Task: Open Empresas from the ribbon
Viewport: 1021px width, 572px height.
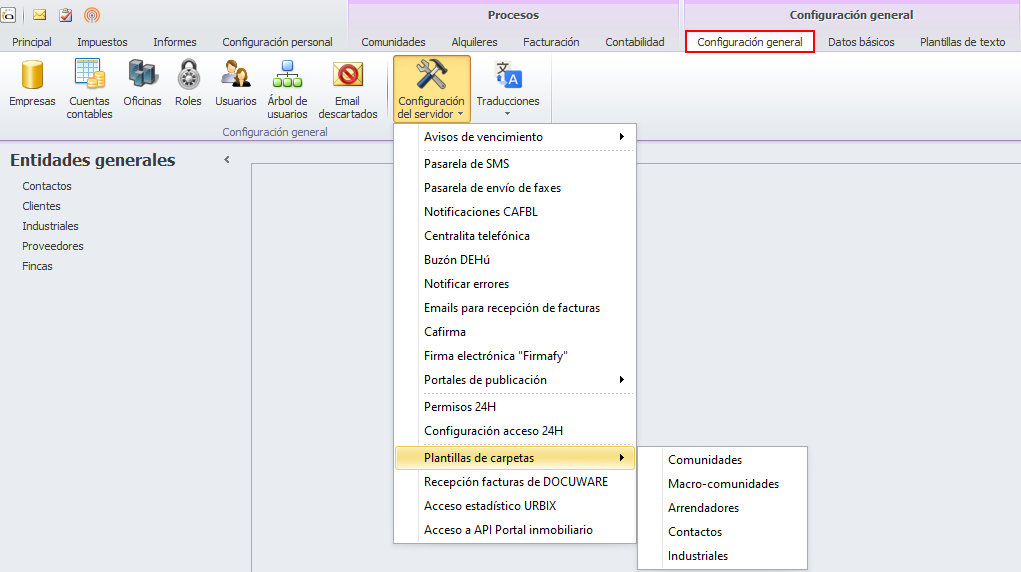Action: [32, 83]
